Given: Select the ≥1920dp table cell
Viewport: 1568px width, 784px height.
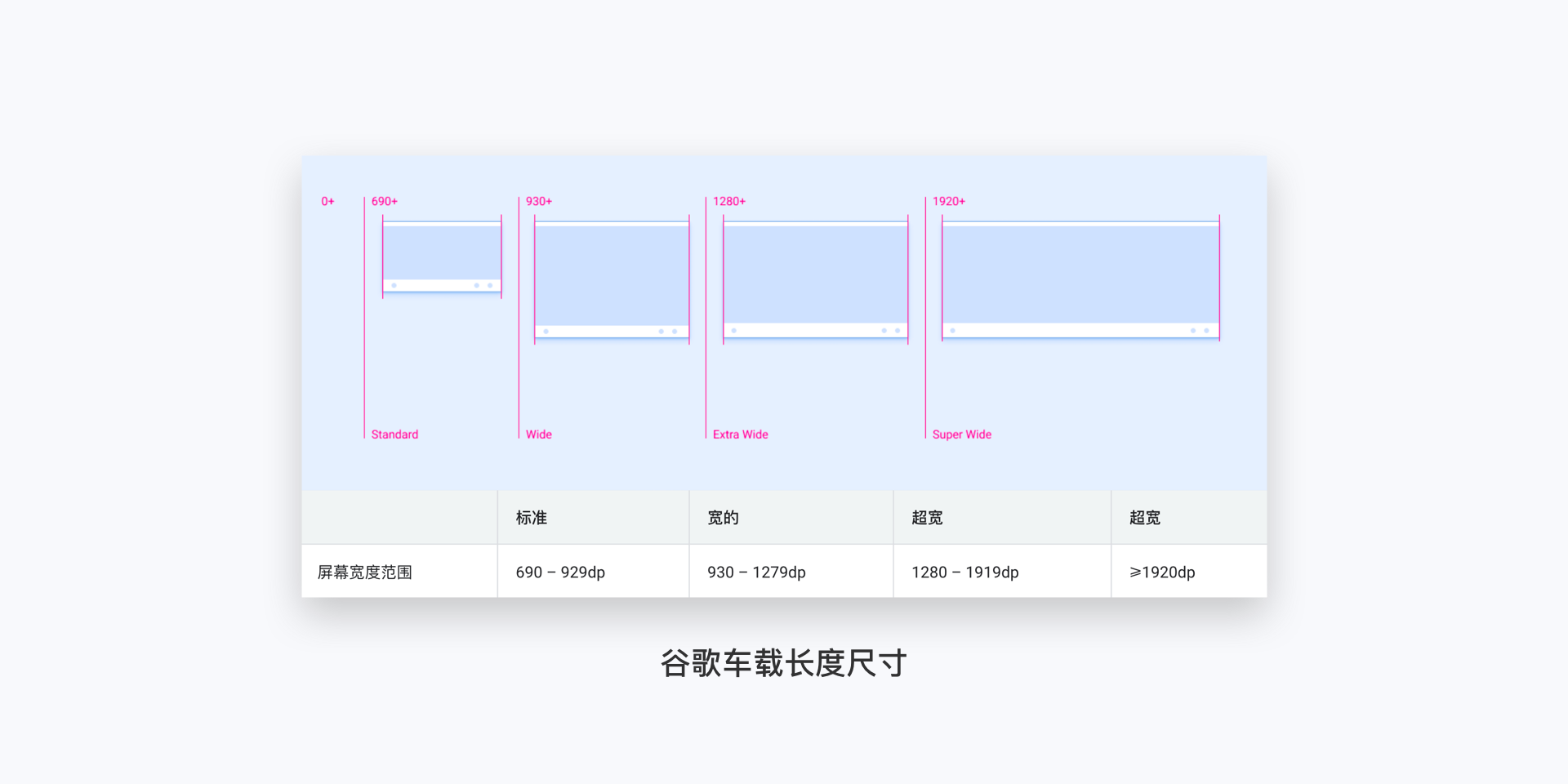Looking at the screenshot, I should coord(1190,572).
